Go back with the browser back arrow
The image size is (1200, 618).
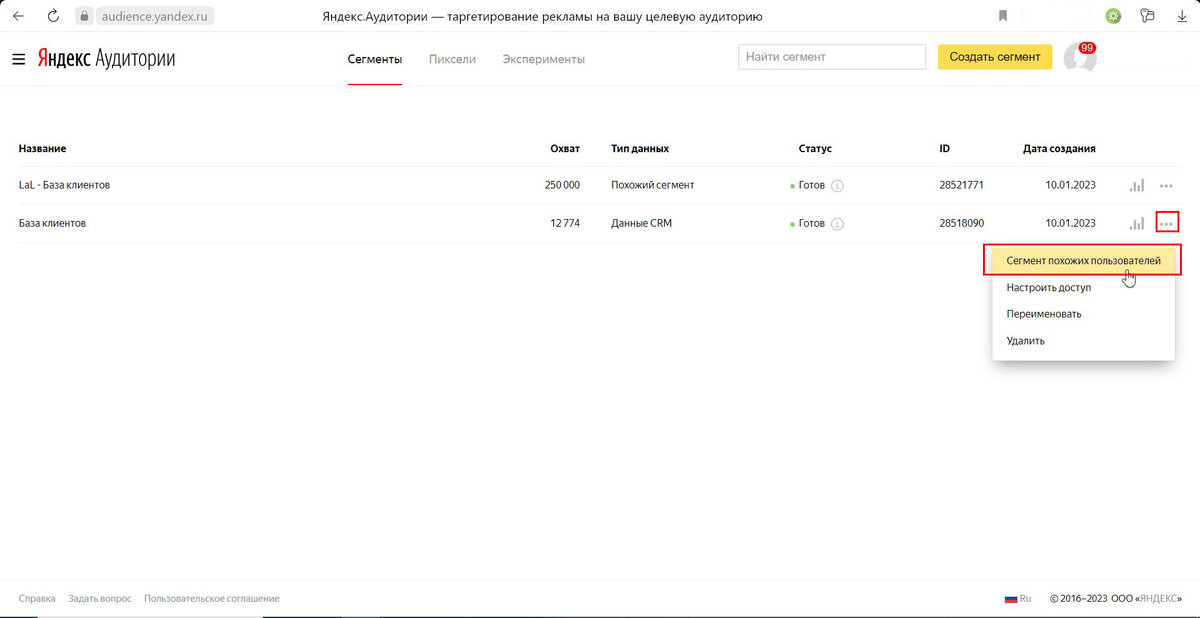point(19,16)
